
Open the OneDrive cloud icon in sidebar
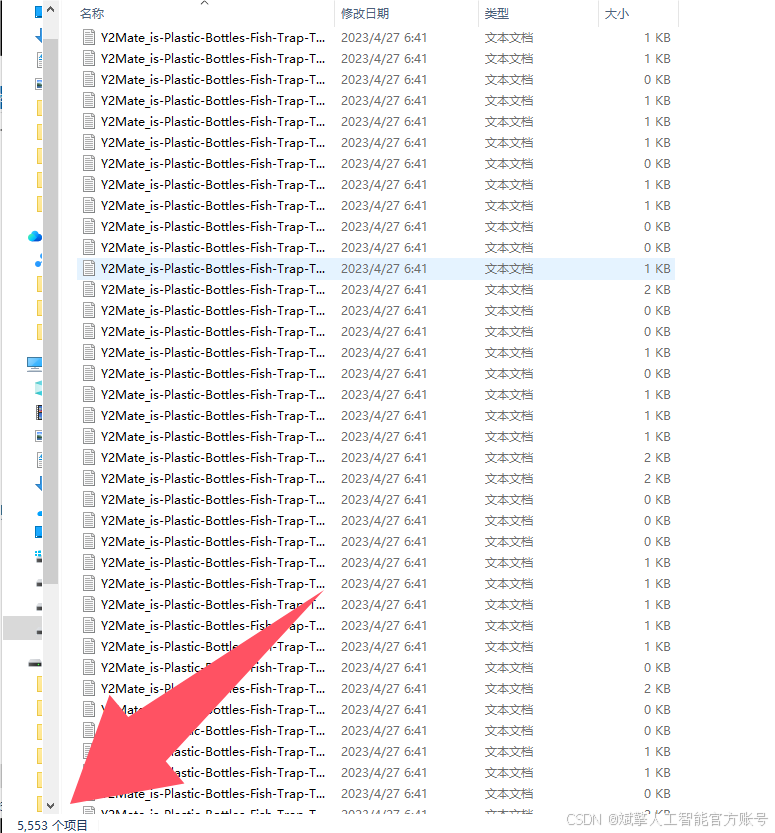35,236
